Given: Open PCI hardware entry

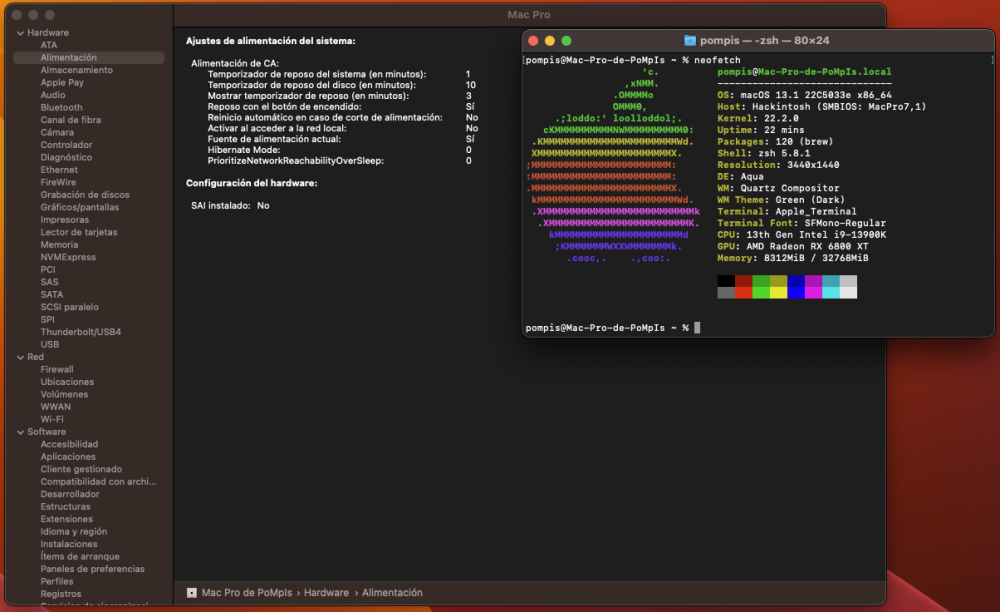Looking at the screenshot, I should [48, 269].
